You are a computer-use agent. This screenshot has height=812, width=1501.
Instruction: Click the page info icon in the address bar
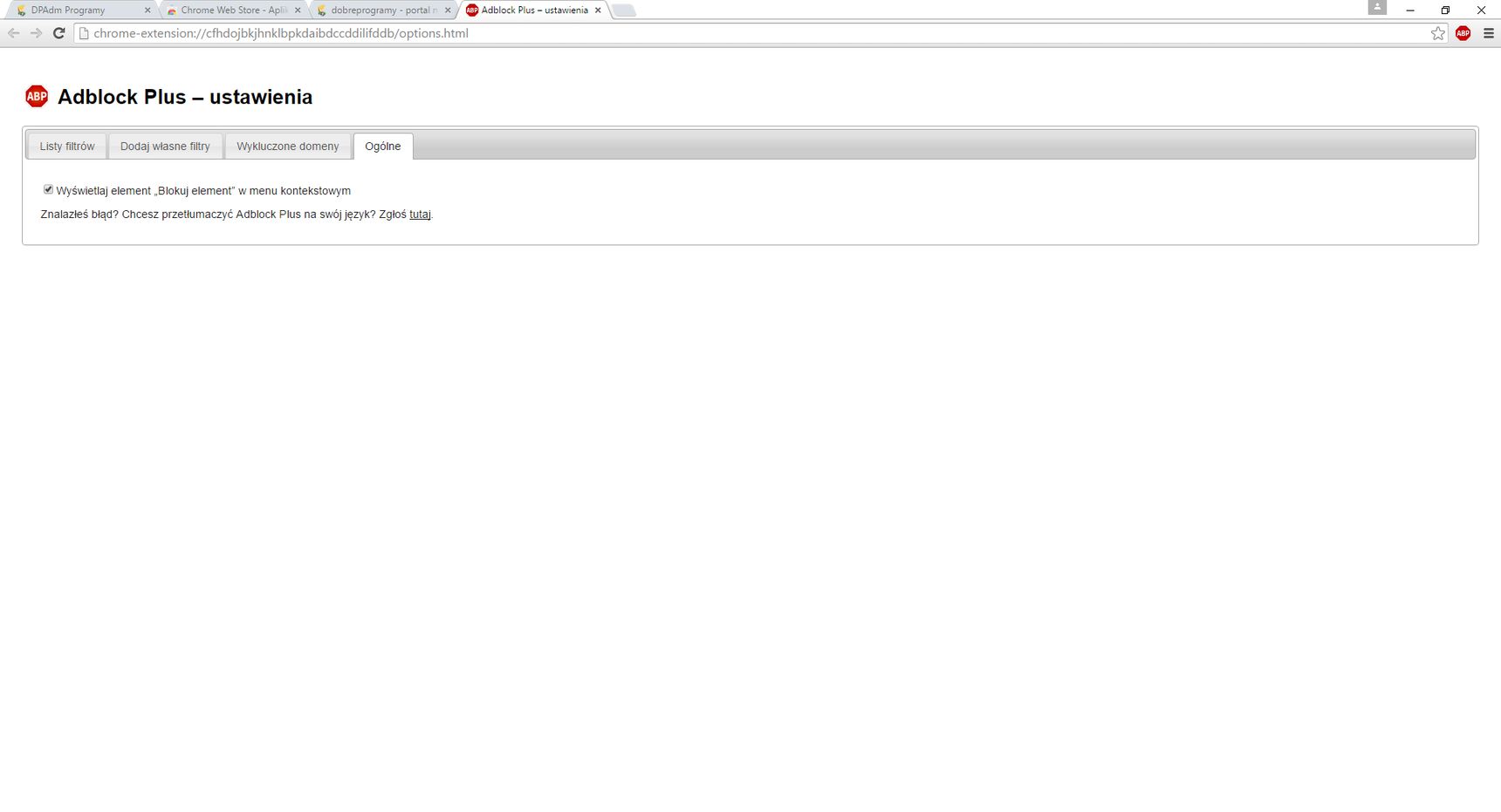tap(84, 33)
